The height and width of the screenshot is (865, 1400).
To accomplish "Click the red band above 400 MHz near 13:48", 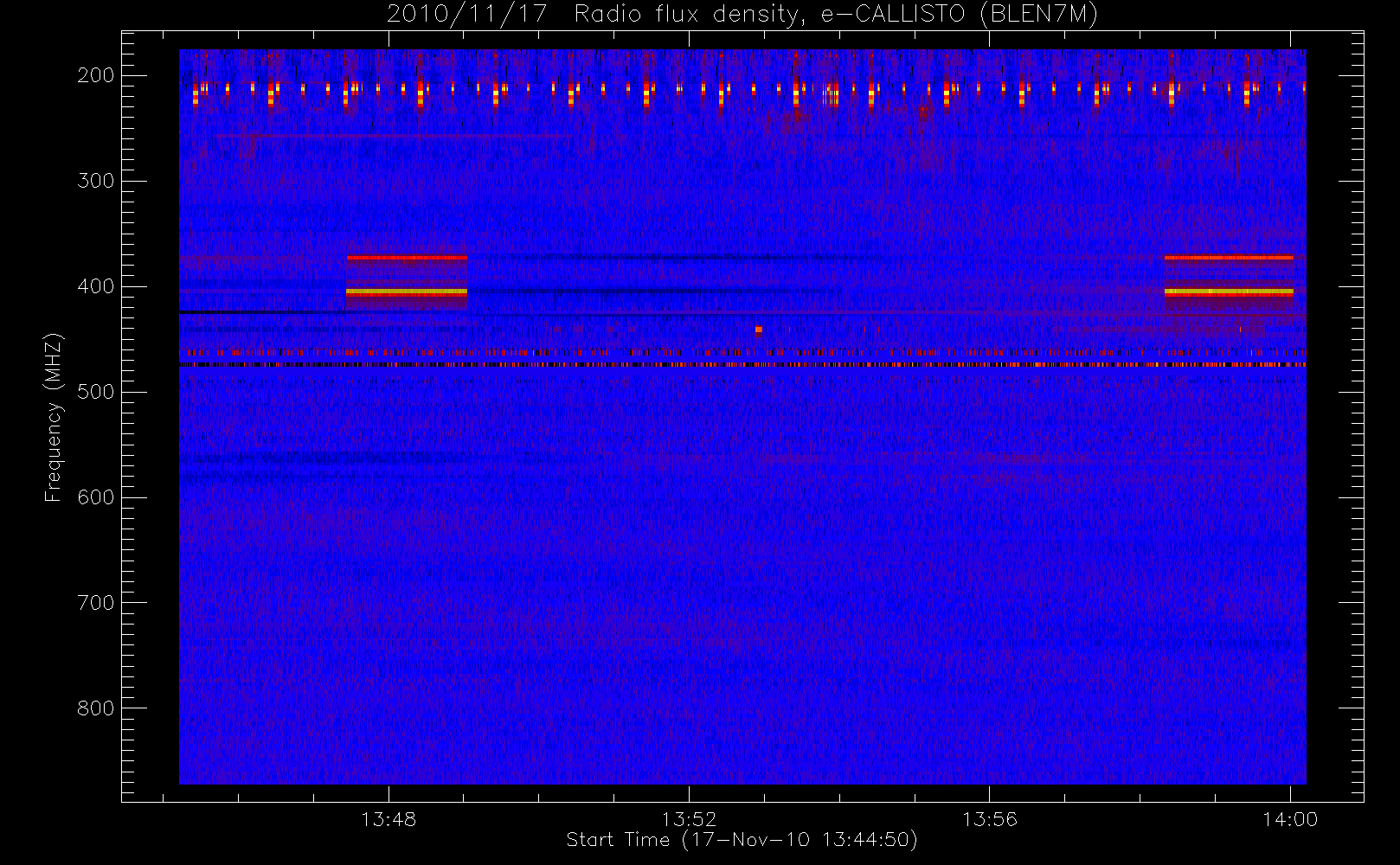I will 407,258.
